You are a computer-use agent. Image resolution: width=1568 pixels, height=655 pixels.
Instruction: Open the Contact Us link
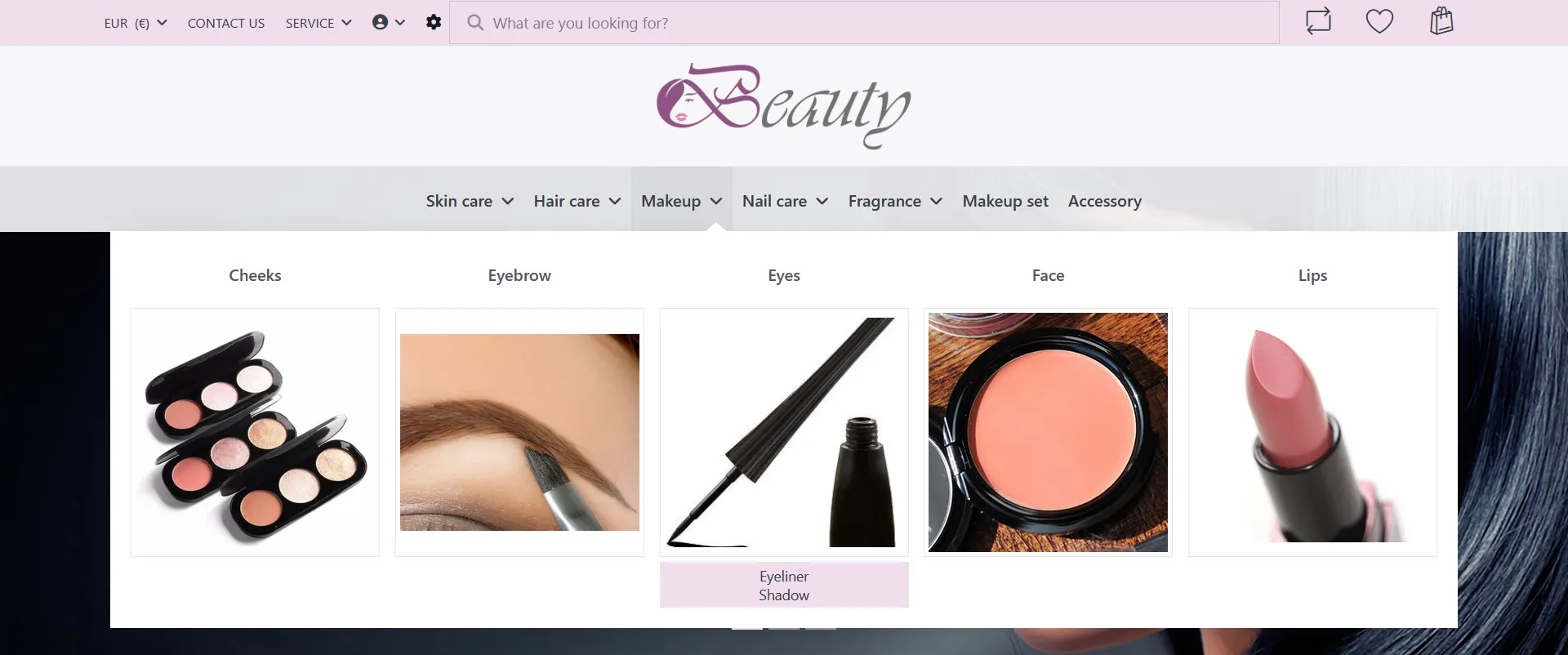tap(226, 23)
